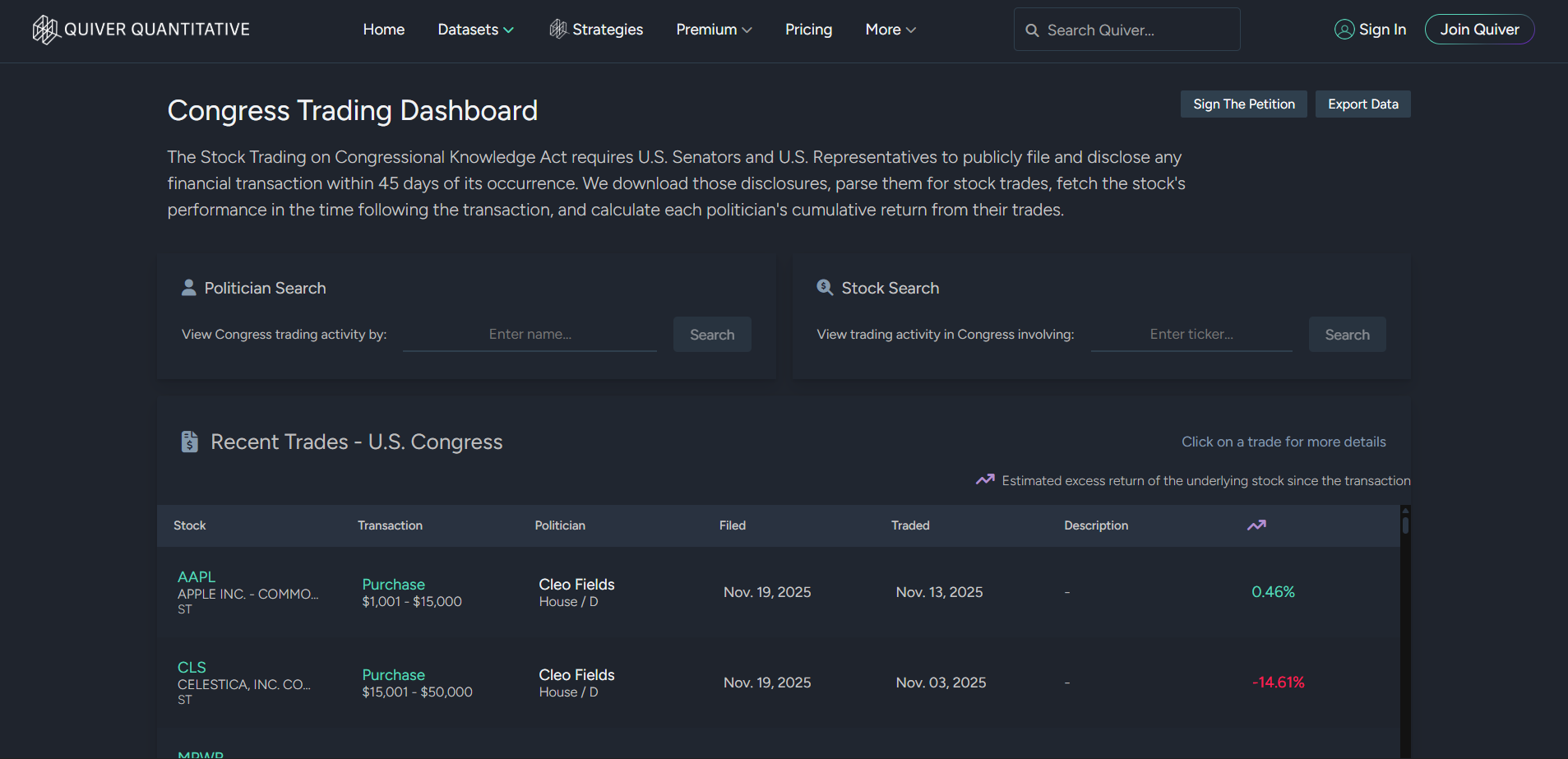Focus the Enter name politician field
1568x759 pixels.
[x=530, y=335]
